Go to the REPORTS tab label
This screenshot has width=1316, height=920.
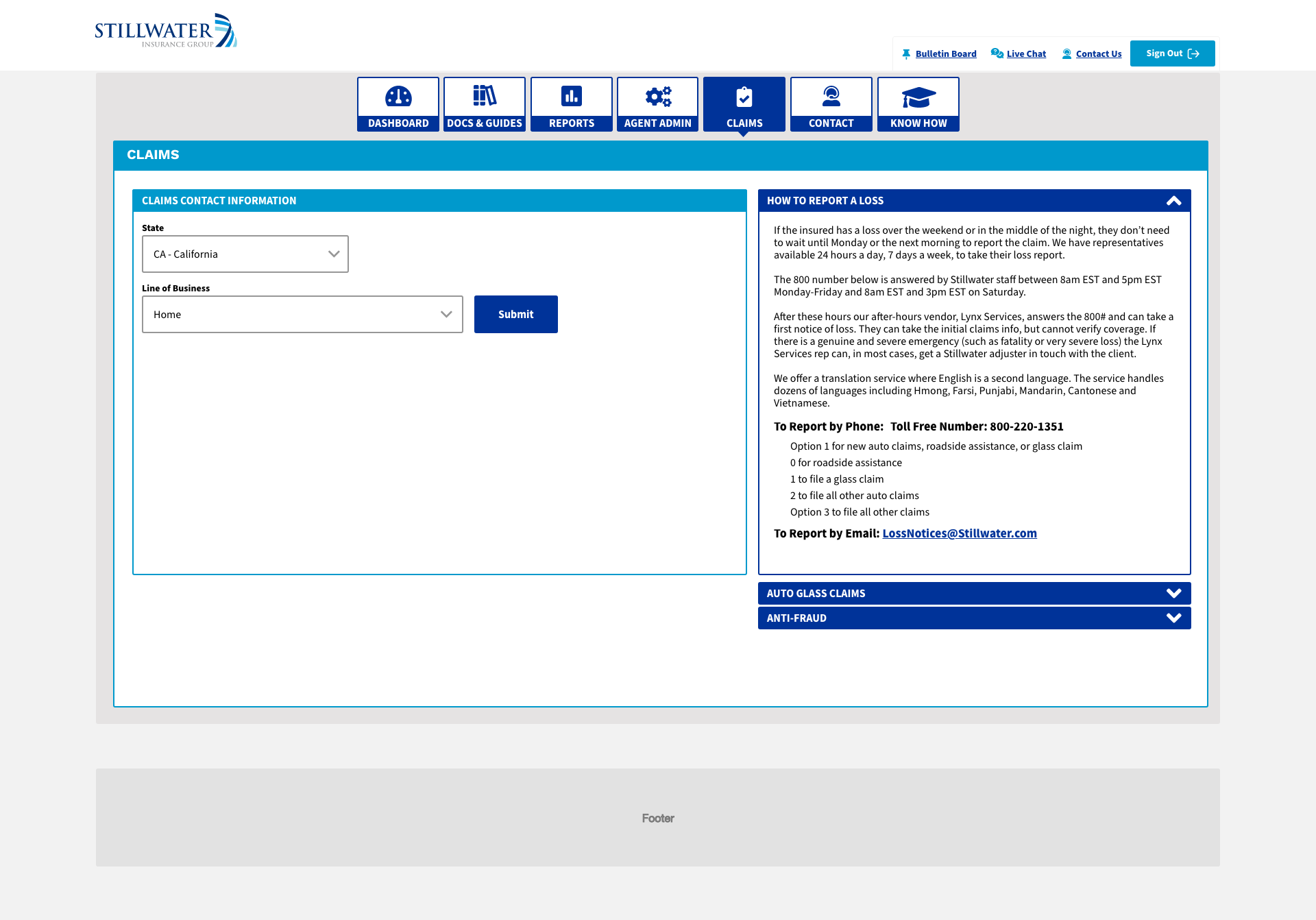572,123
